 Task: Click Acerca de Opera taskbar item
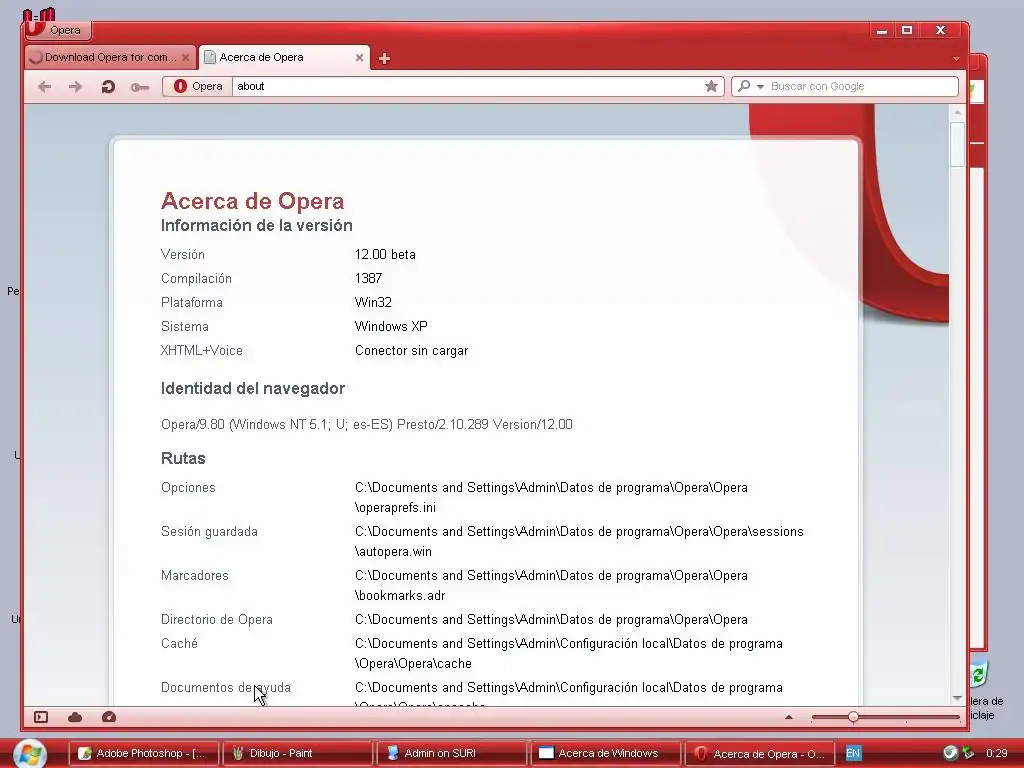pos(760,754)
